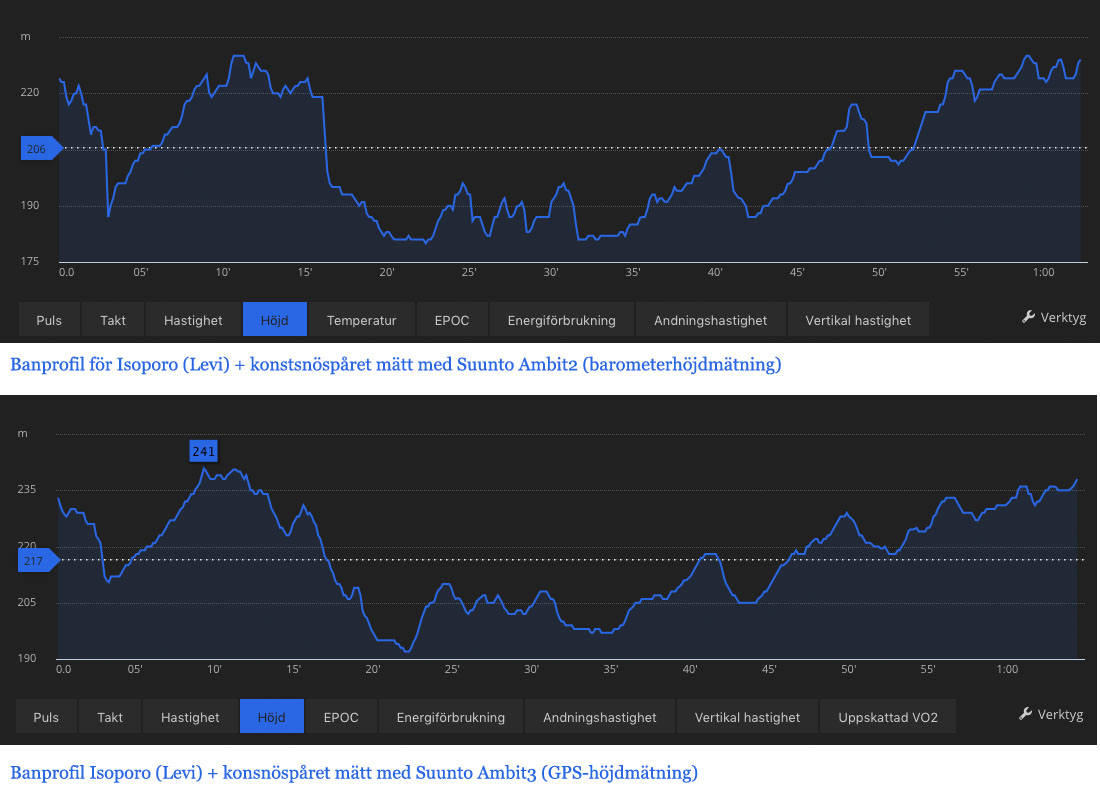The width and height of the screenshot is (1100, 800).
Task: Select Vertikal hastighet in bottom chart
Action: 747,717
